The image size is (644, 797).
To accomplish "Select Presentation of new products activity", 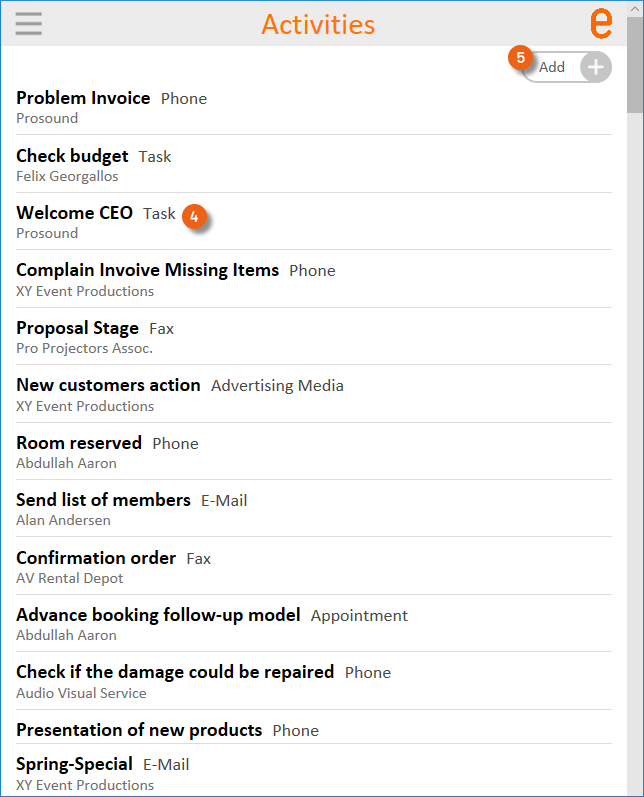I will point(139,730).
